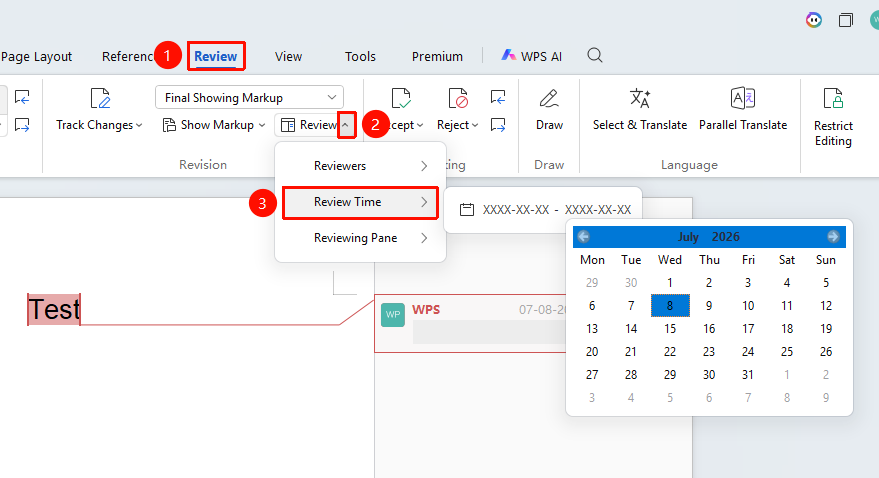Open the Premium tab
The height and width of the screenshot is (478, 879).
[x=437, y=57]
